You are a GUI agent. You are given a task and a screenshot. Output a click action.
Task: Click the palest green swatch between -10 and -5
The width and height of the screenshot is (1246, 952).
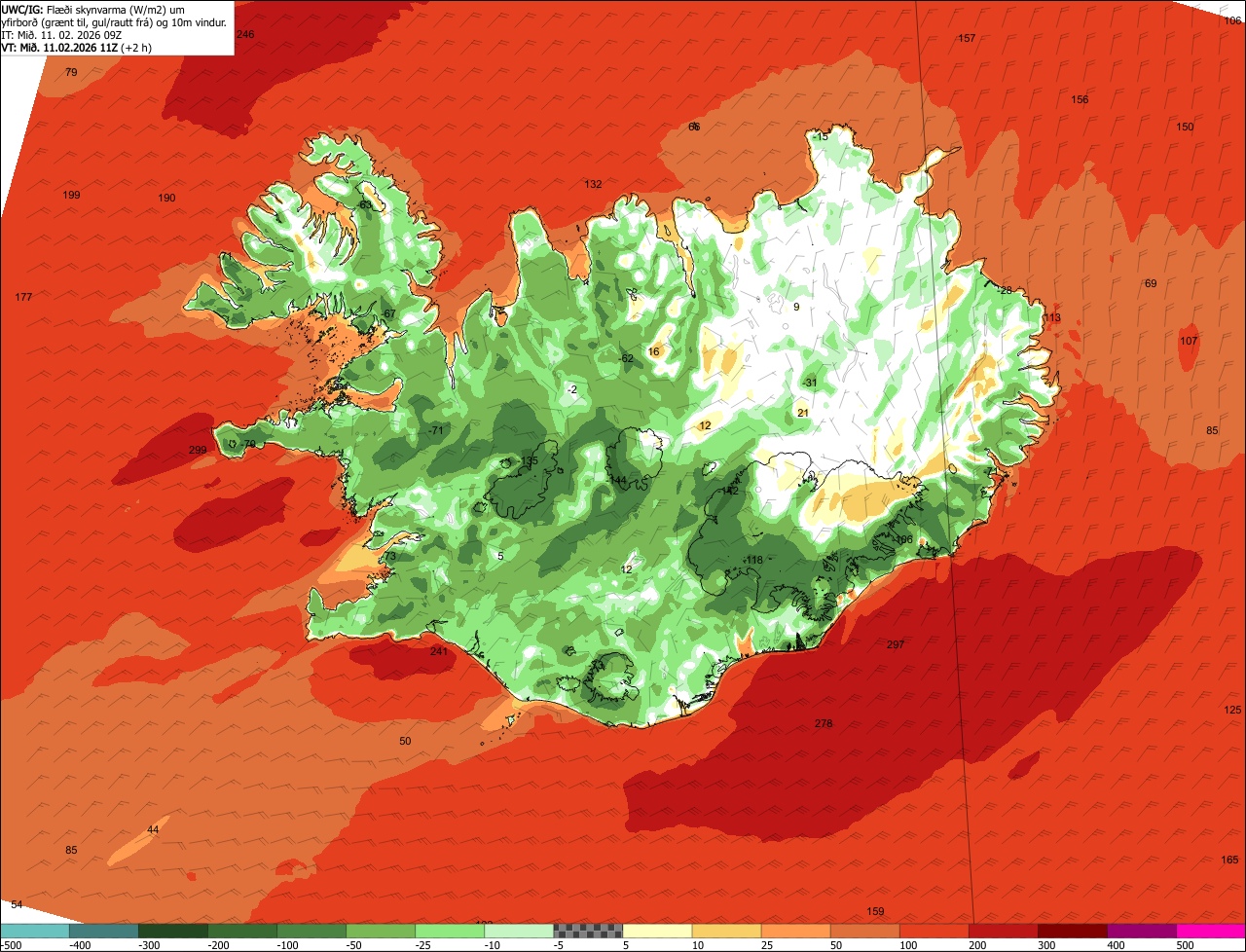(520, 931)
